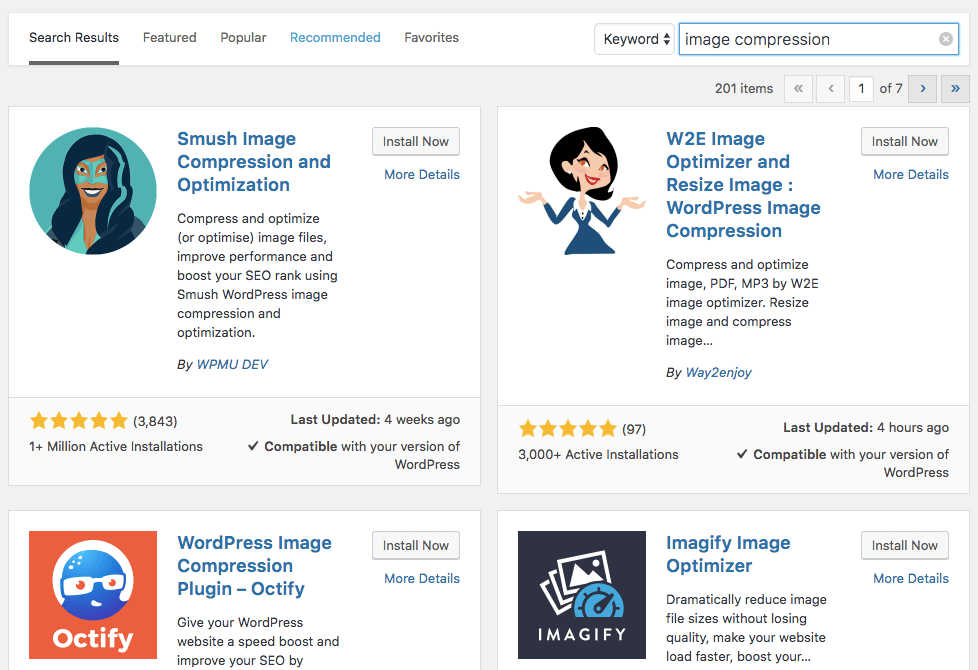Screen dimensions: 978x670
Task: Open the Popular plugins tab
Action: [243, 38]
